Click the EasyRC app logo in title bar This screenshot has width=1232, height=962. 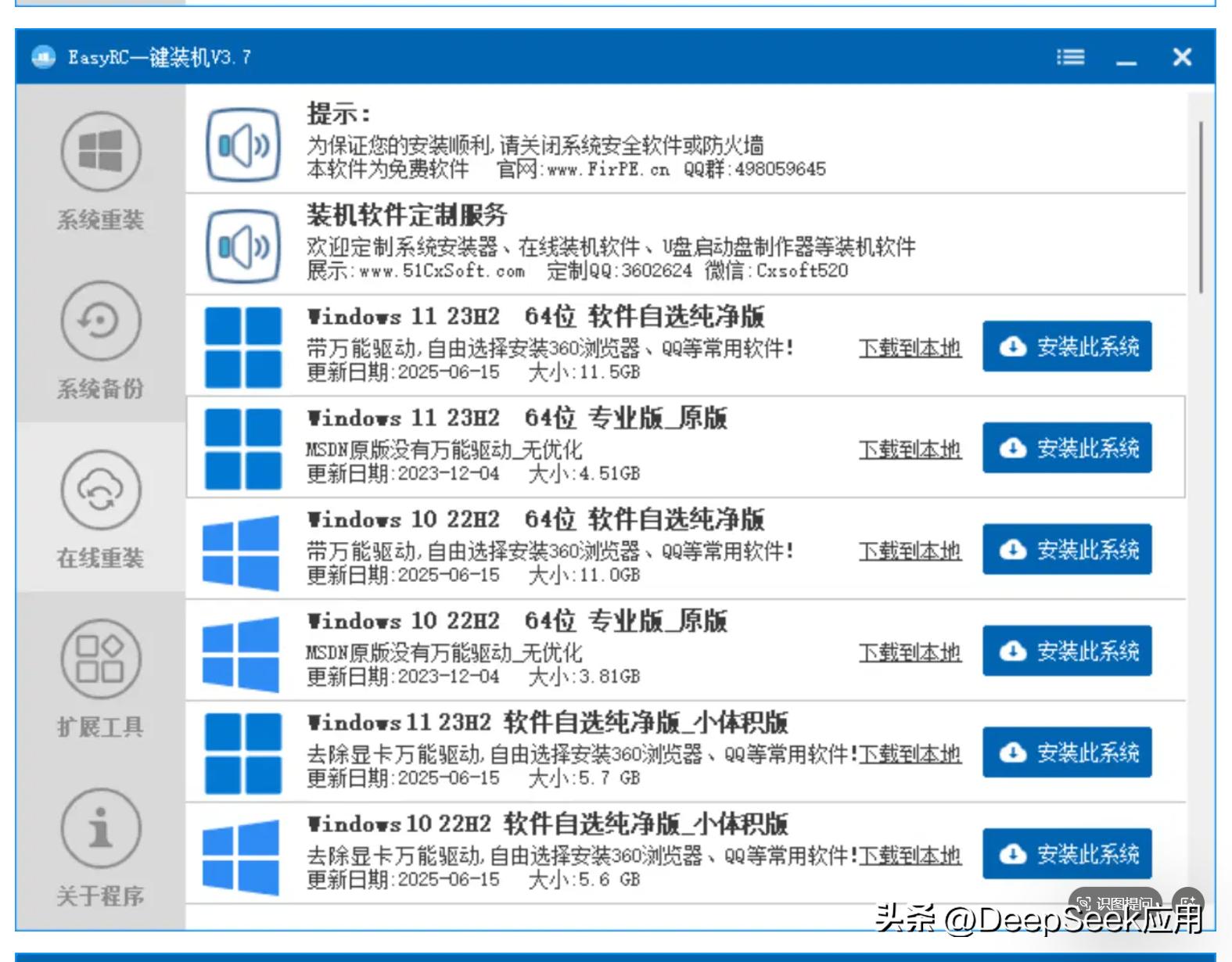44,57
